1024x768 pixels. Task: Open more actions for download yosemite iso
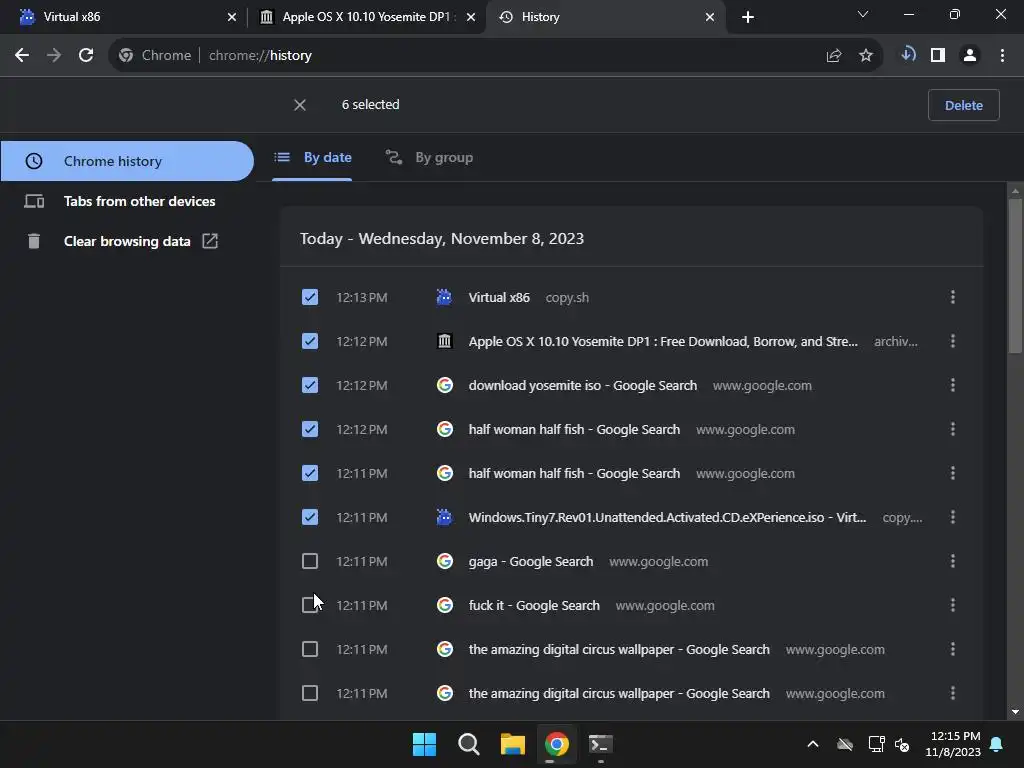coord(953,385)
